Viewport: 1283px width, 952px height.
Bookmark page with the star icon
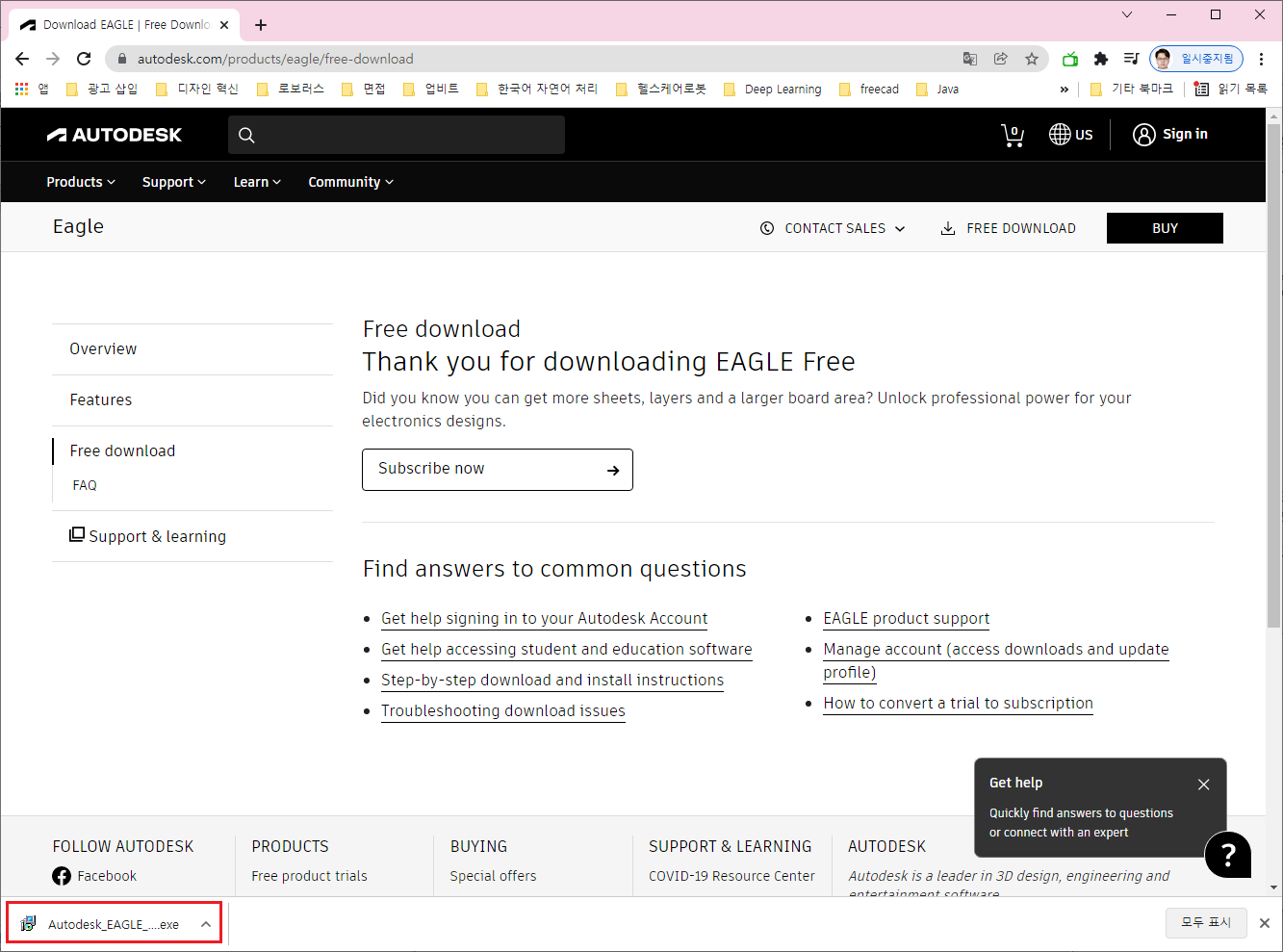(1032, 59)
